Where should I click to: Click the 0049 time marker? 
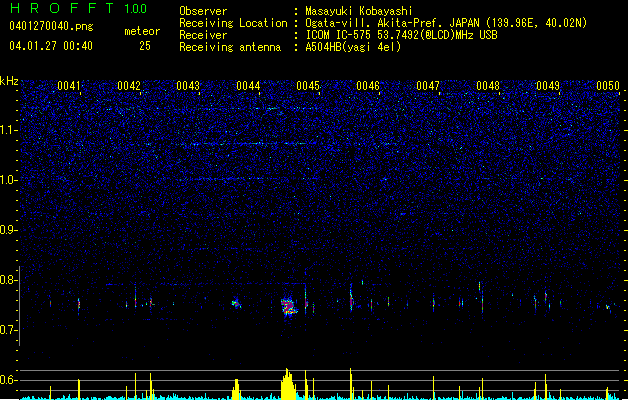click(x=548, y=86)
